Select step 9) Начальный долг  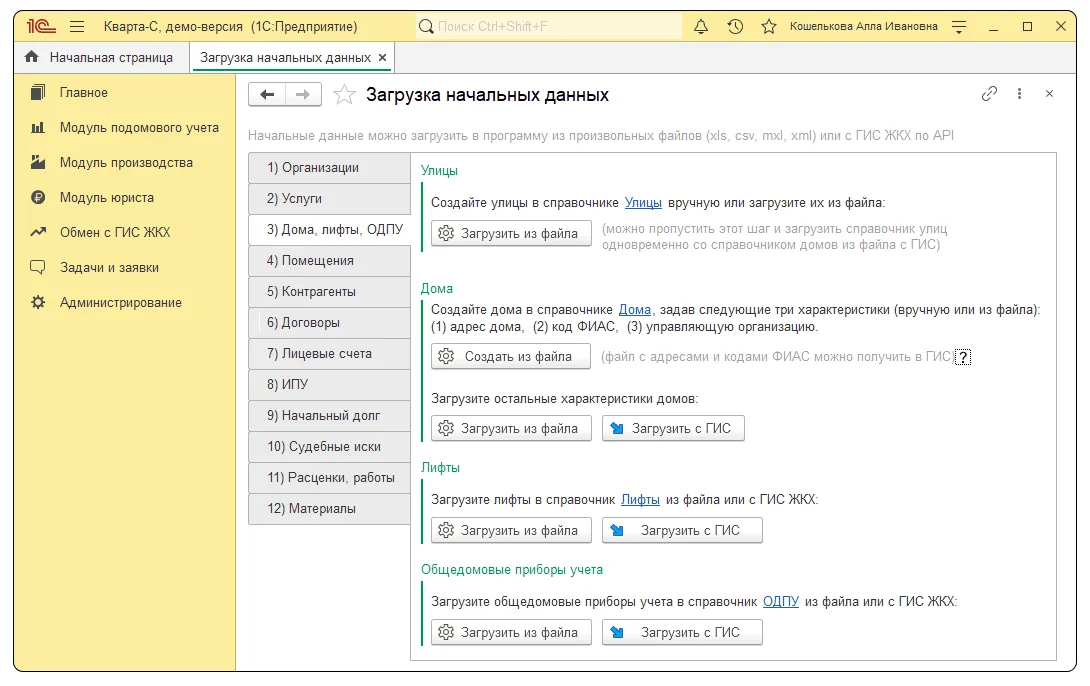tap(330, 416)
